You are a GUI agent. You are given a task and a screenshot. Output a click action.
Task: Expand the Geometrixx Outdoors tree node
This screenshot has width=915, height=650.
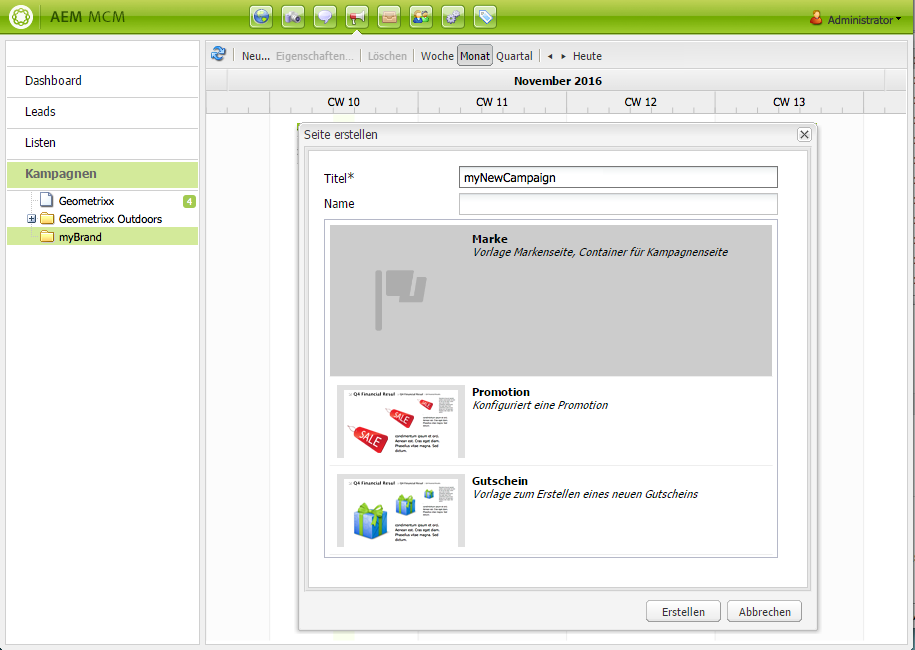32,219
